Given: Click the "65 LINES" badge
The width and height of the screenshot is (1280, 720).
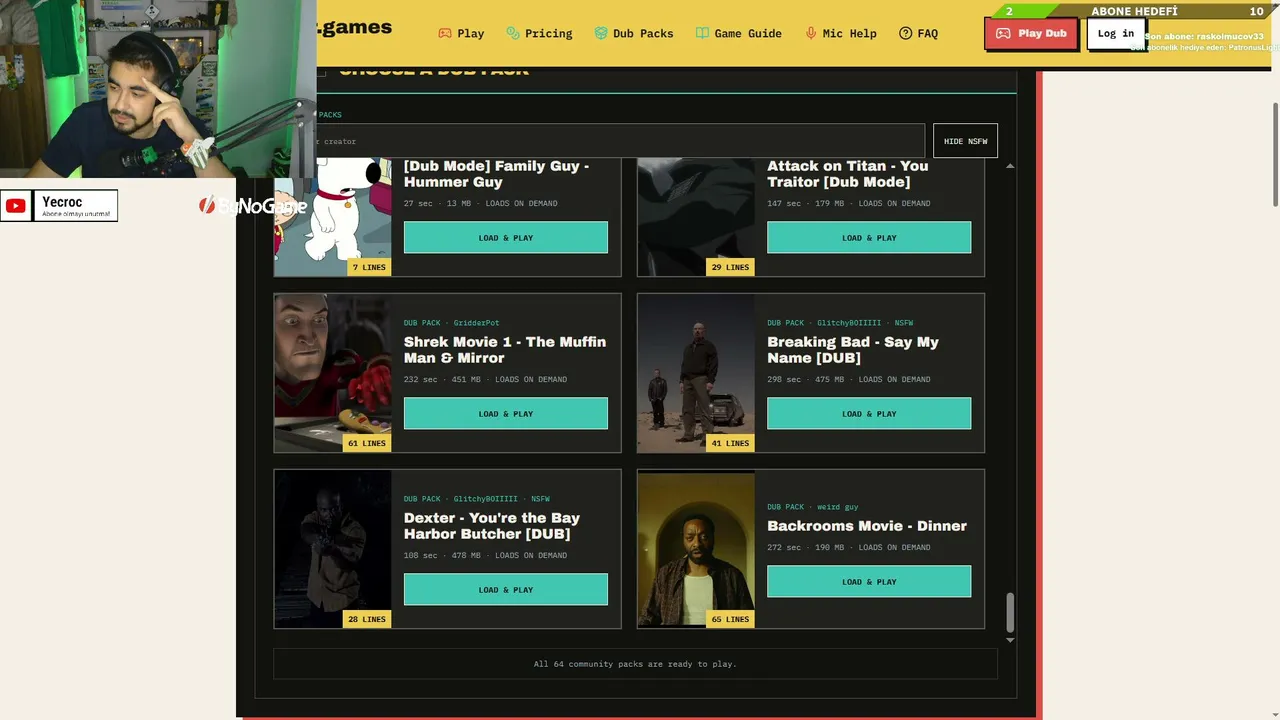Looking at the screenshot, I should pyautogui.click(x=730, y=619).
